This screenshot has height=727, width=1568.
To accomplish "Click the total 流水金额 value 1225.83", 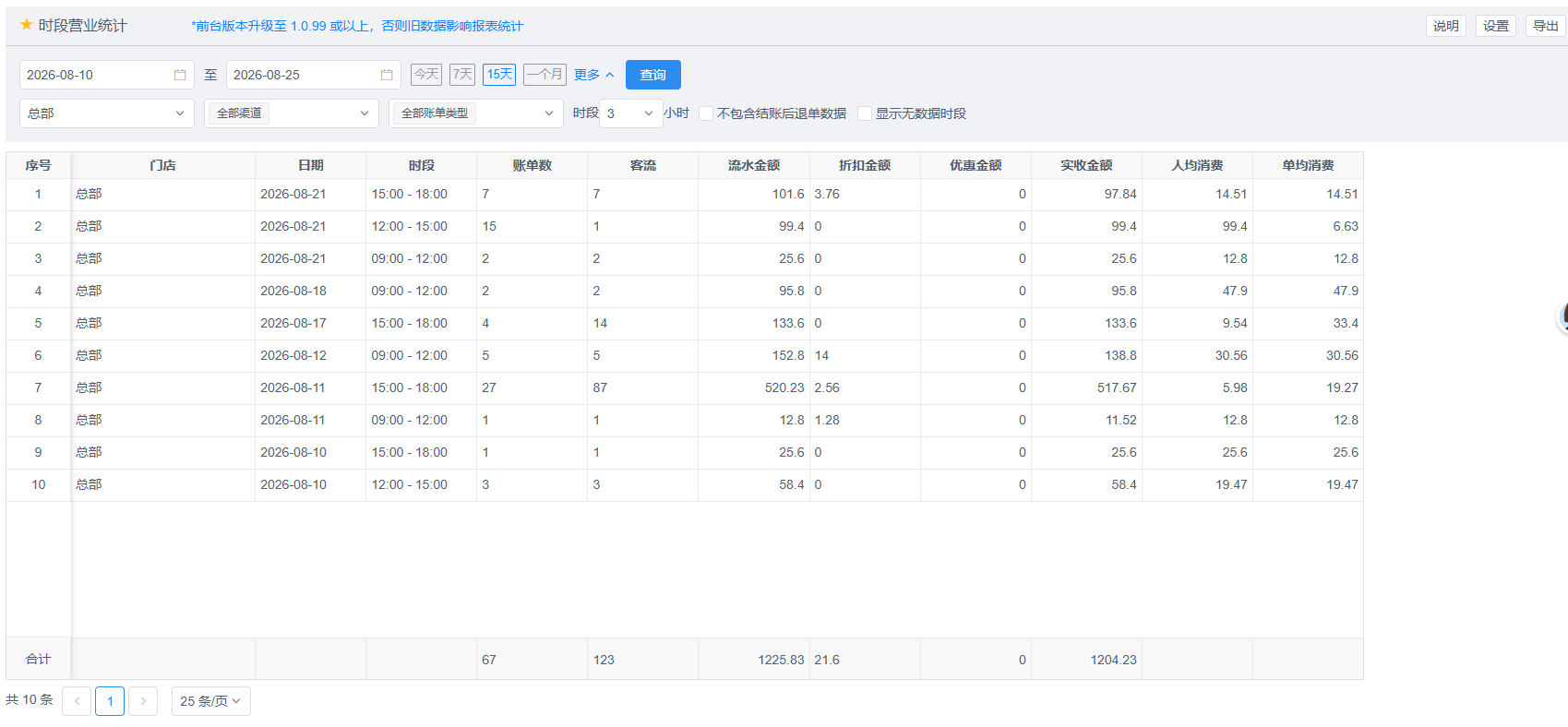I will [x=781, y=660].
